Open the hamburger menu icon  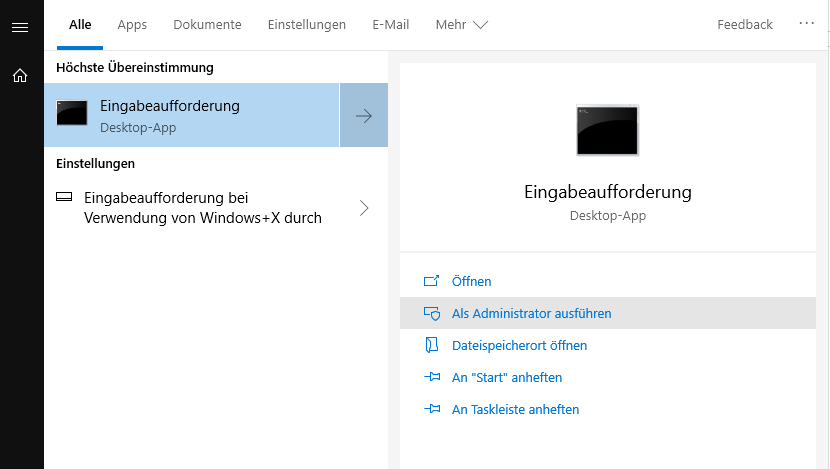coord(20,27)
